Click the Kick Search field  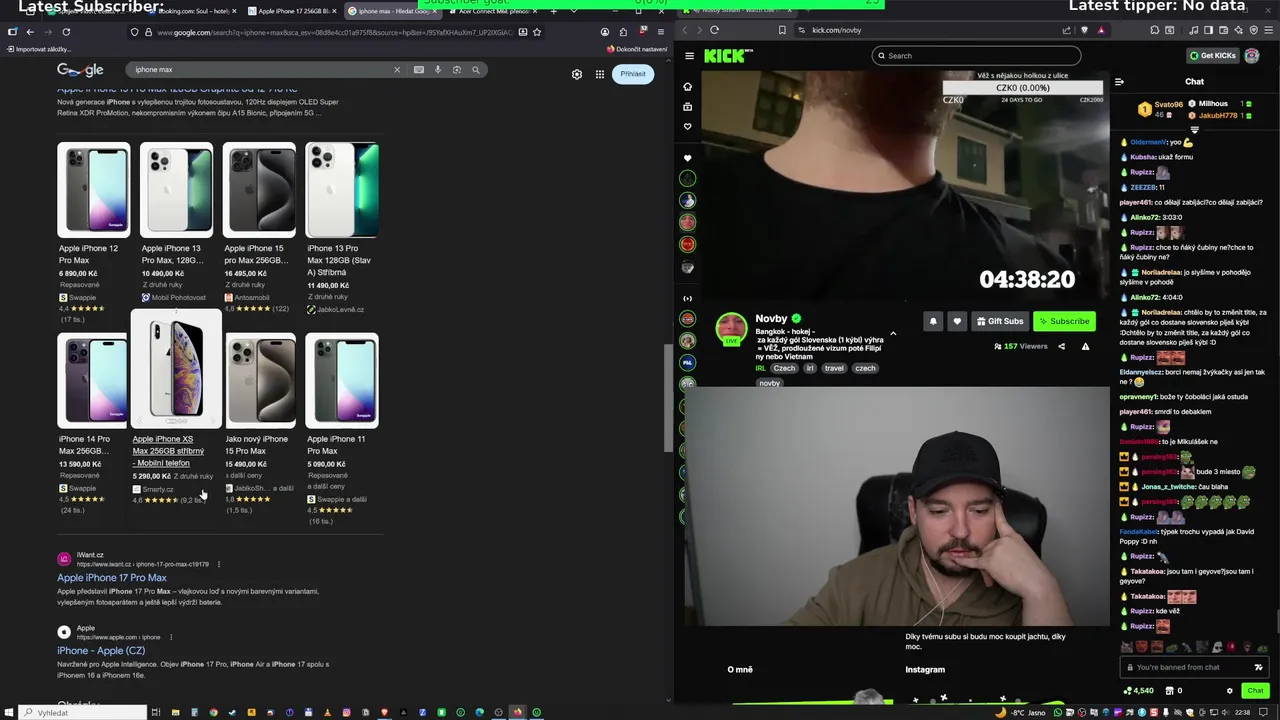tap(976, 56)
